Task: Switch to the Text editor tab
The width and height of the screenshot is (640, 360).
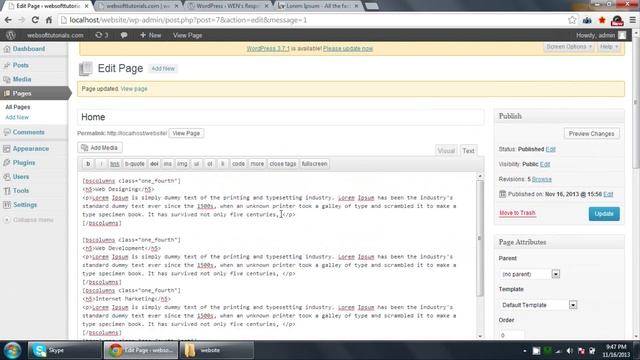Action: (x=468, y=151)
